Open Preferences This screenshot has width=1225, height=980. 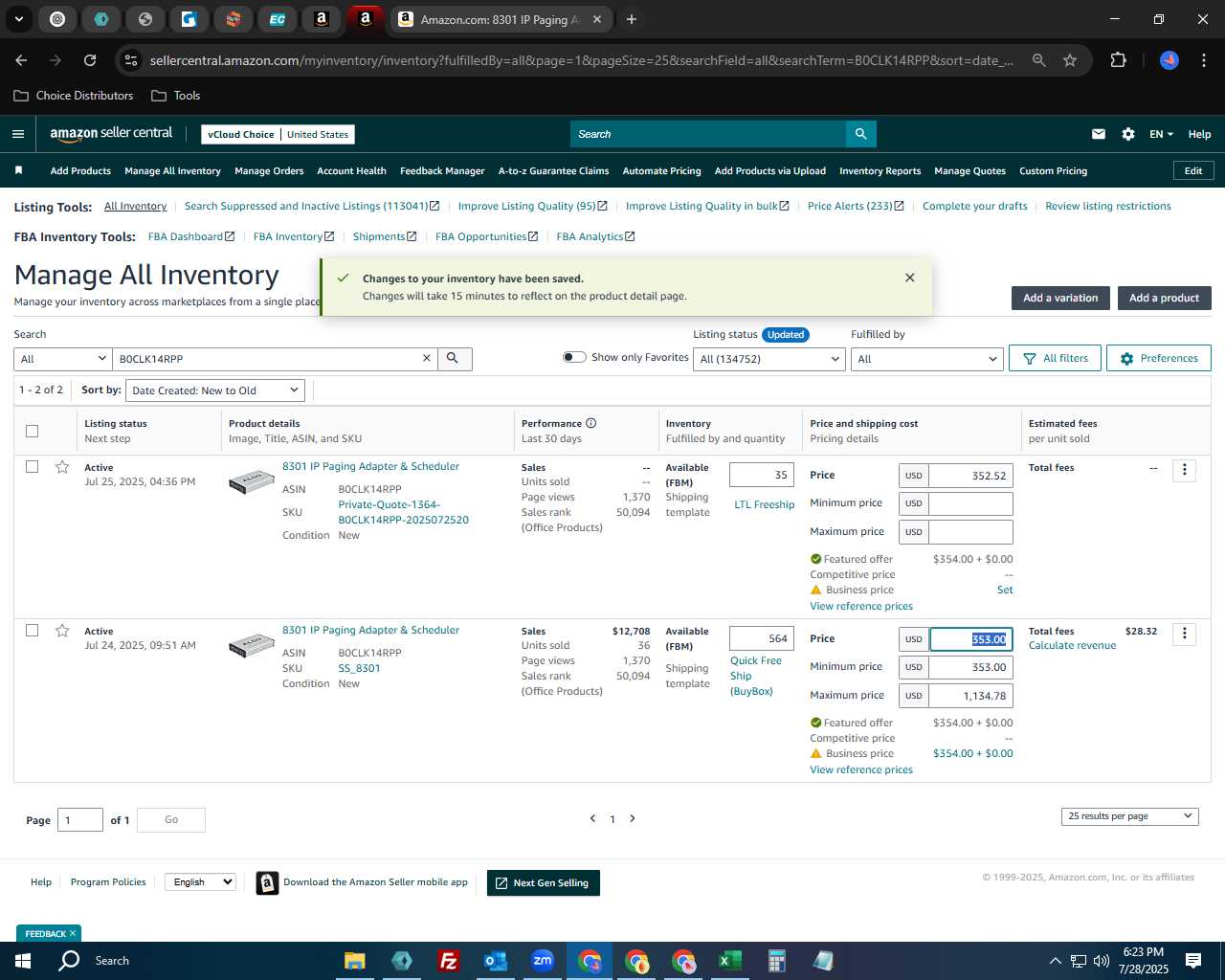click(1159, 358)
